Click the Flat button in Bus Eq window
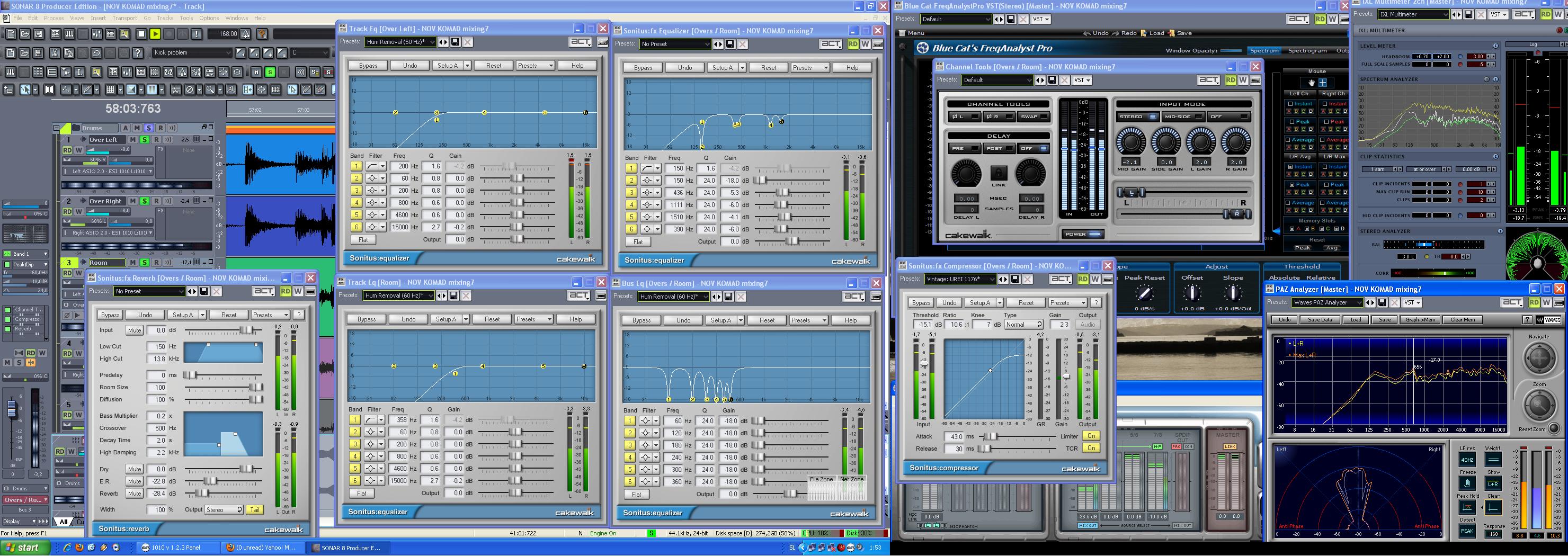The image size is (1568, 556). [636, 495]
